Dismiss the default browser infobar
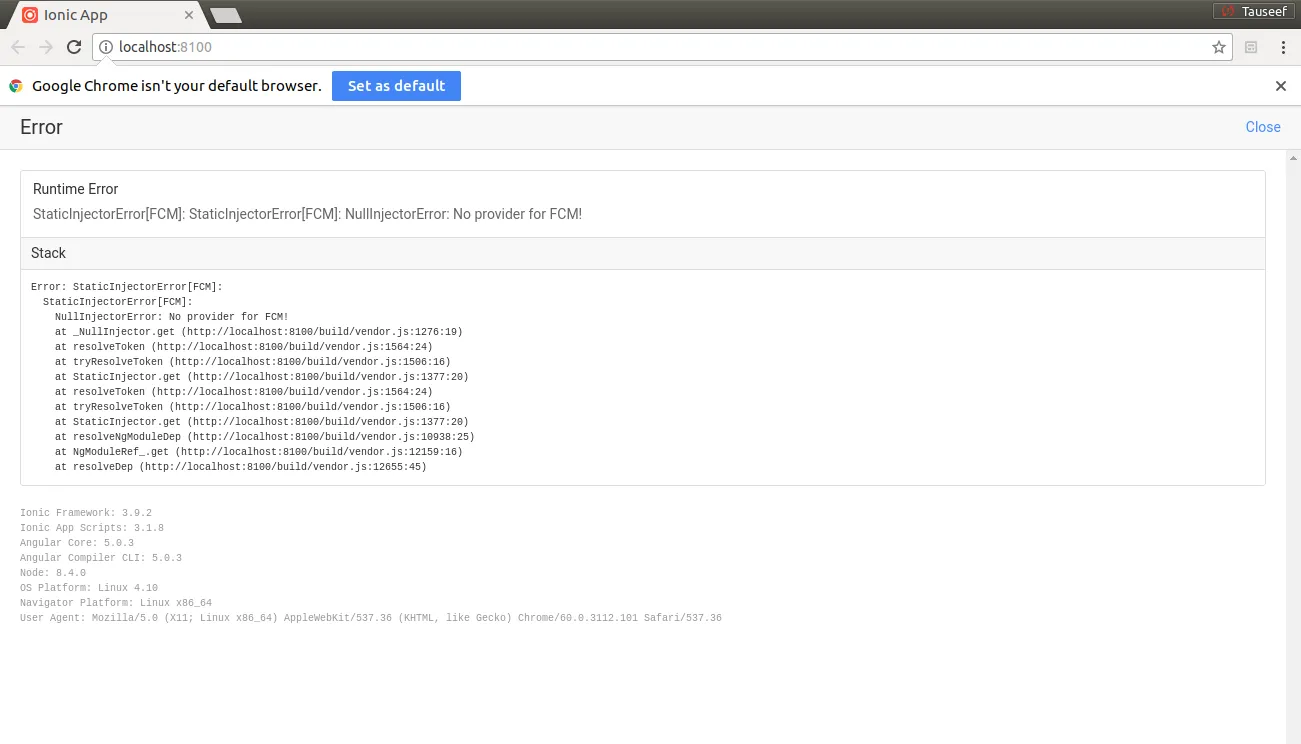1301x744 pixels. 1281,86
